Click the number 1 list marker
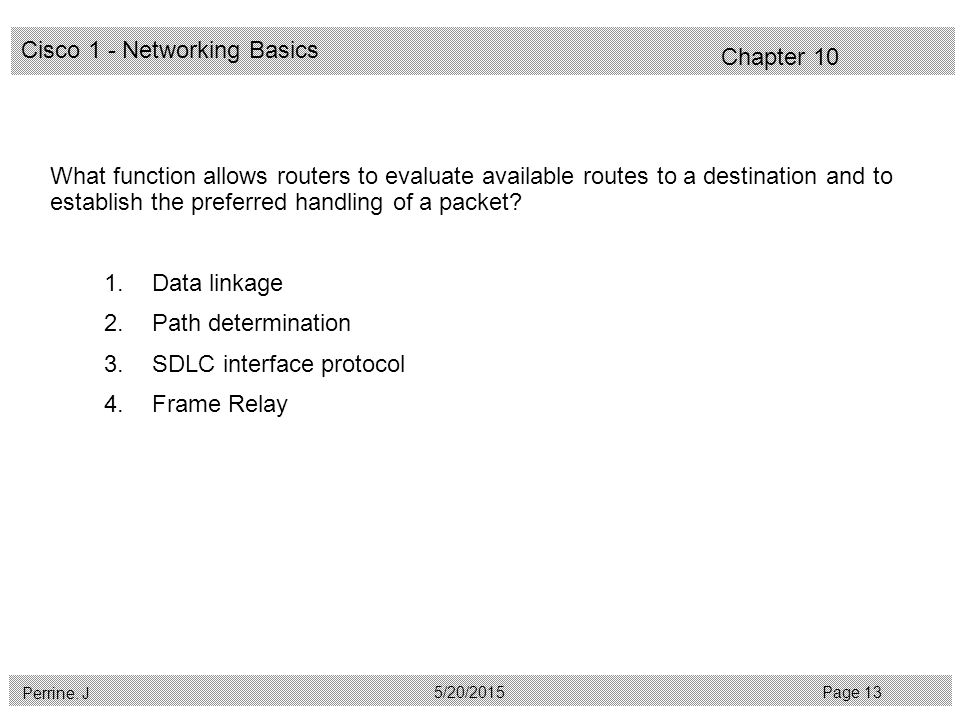961x721 pixels. point(113,283)
